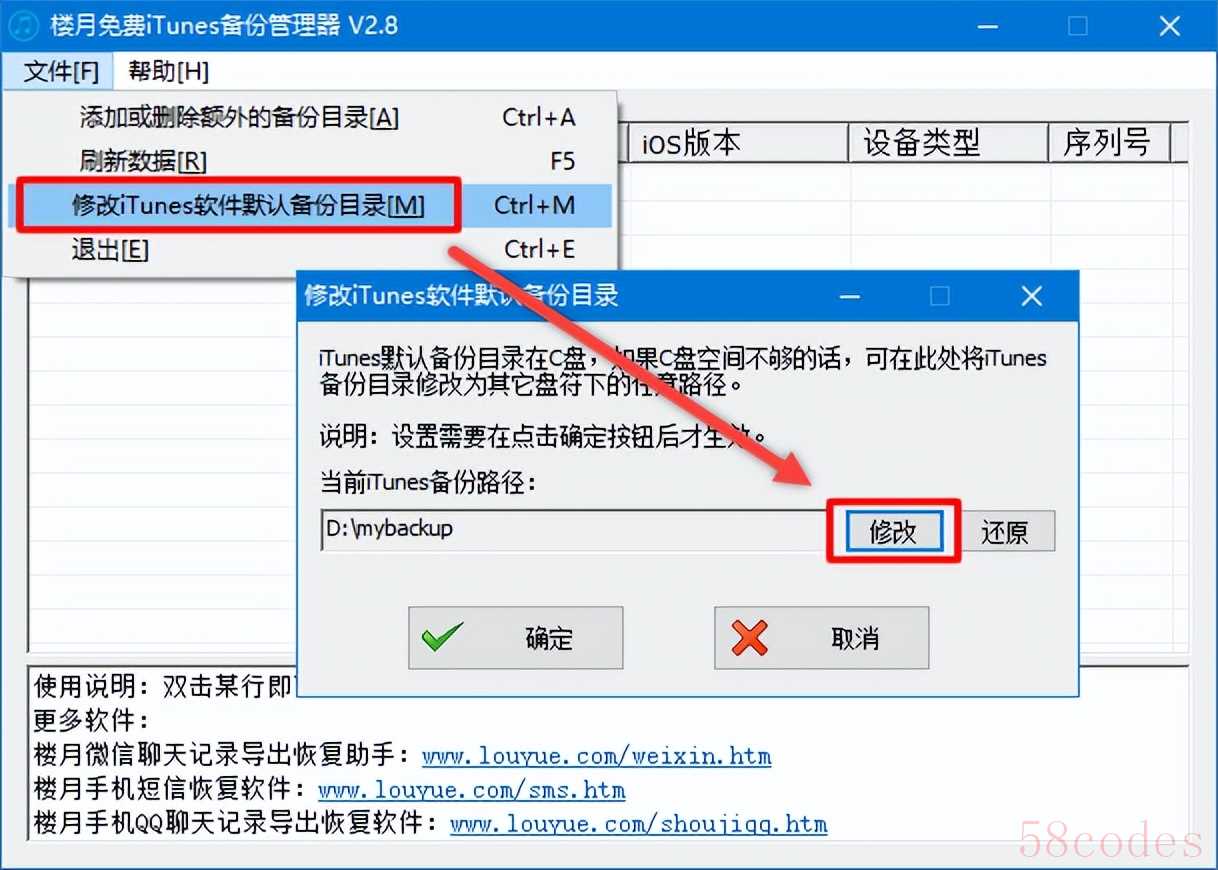Cancel the dialog with 取消 button

821,638
